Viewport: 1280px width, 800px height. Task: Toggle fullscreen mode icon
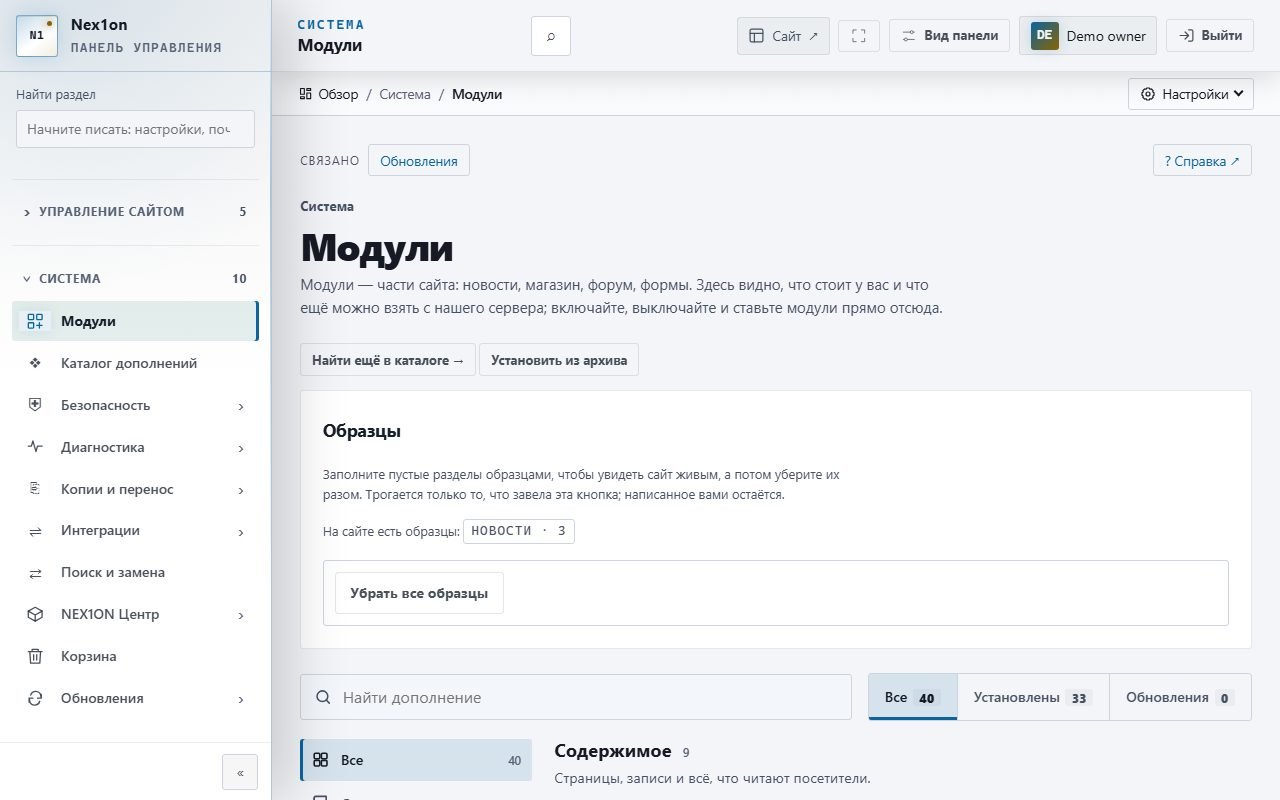pos(858,36)
